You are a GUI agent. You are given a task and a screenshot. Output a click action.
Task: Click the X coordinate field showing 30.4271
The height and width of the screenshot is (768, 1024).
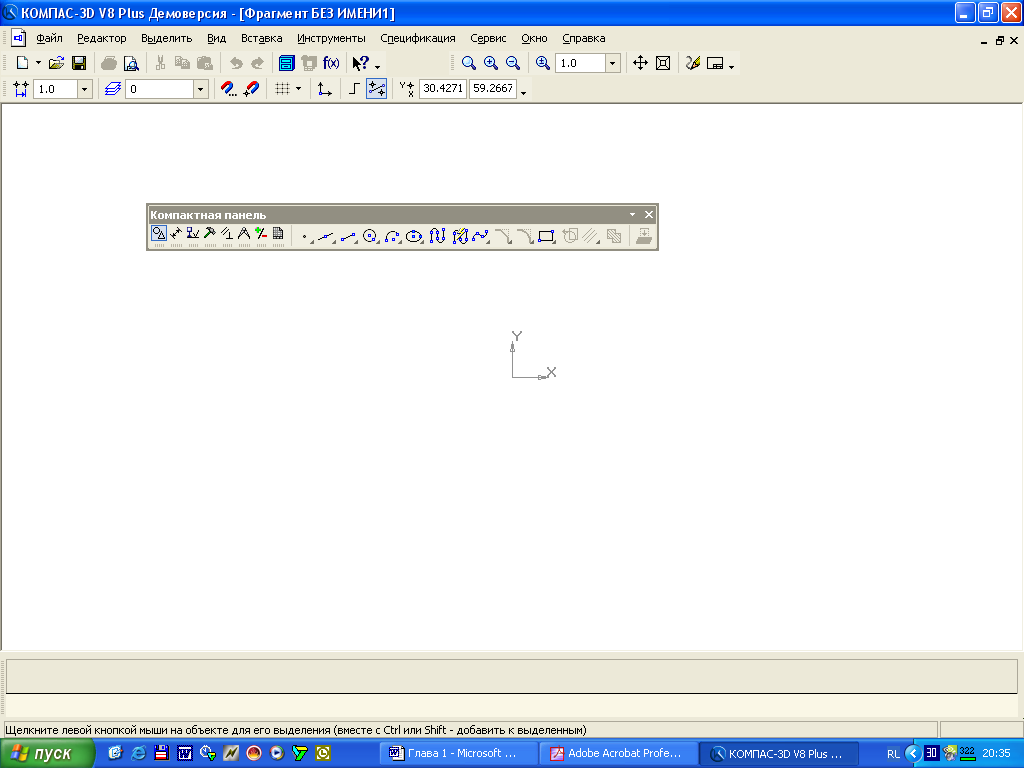[443, 88]
